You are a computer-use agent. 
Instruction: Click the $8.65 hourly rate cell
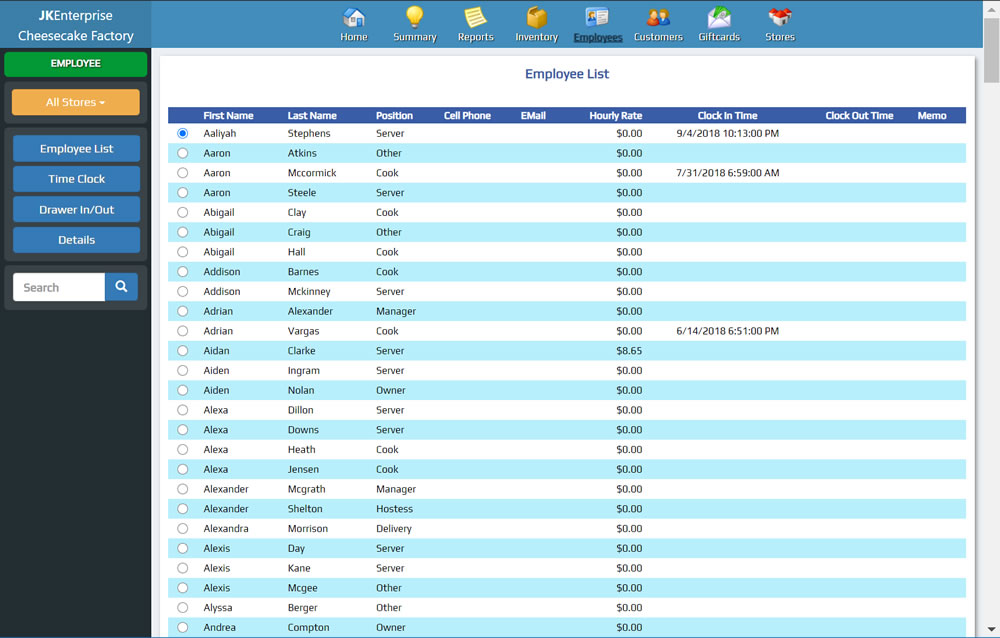coord(629,351)
